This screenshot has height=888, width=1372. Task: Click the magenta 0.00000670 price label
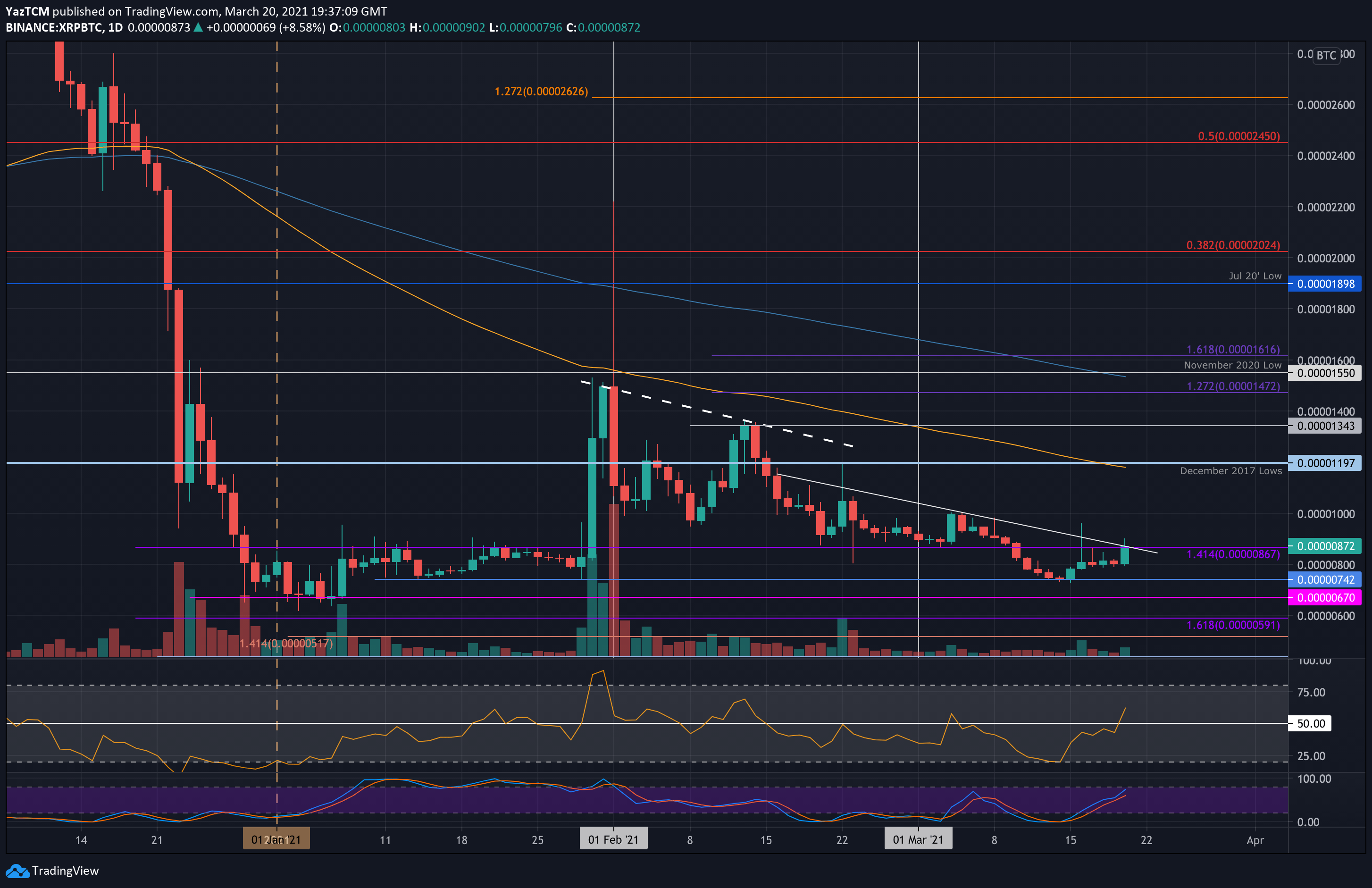(1325, 598)
